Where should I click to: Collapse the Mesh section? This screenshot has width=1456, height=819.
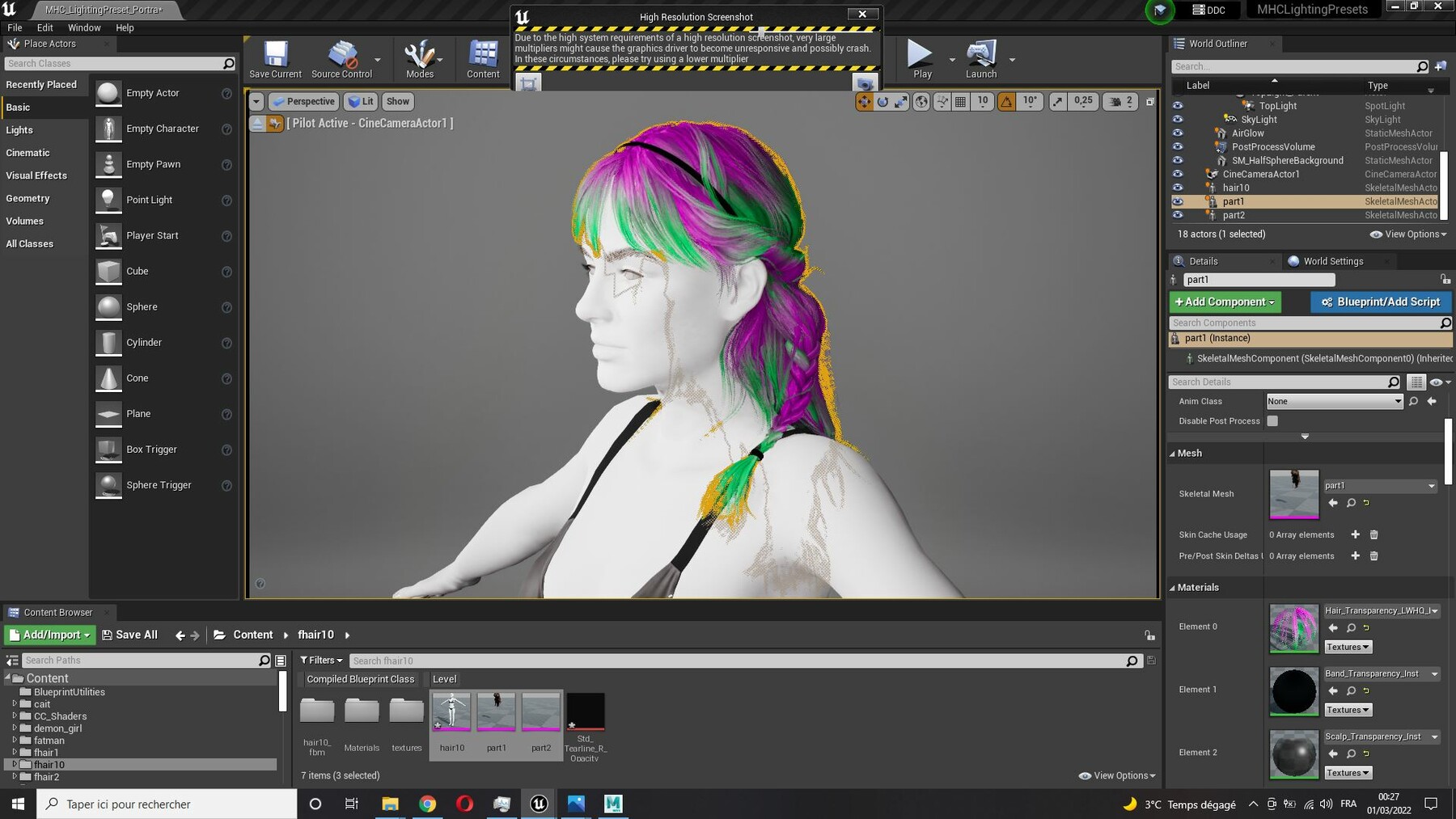[x=1172, y=454]
